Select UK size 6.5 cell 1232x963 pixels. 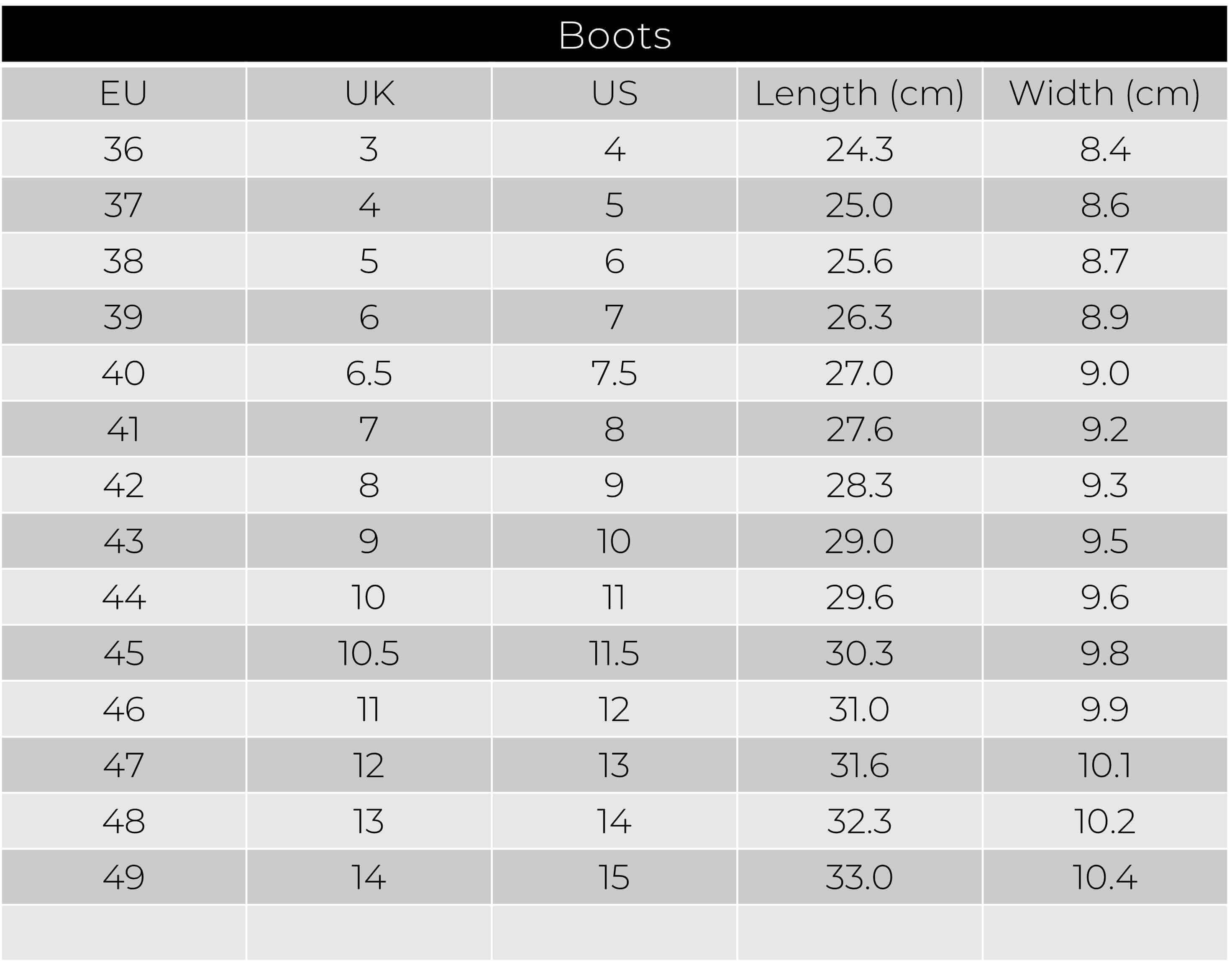(369, 373)
